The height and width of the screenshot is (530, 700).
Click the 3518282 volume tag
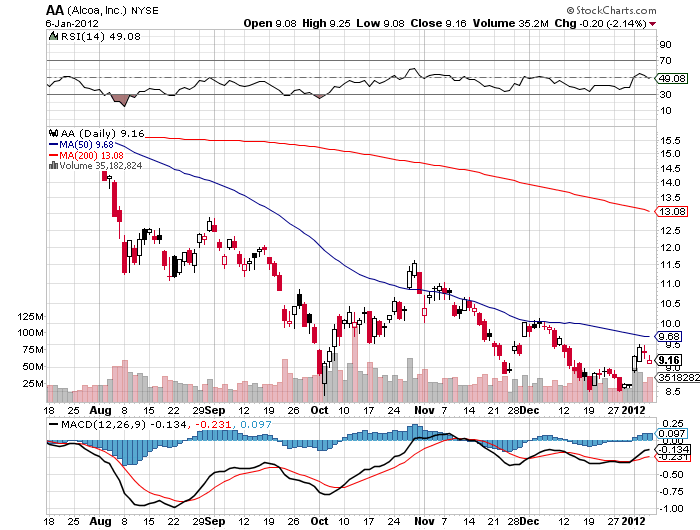(677, 378)
